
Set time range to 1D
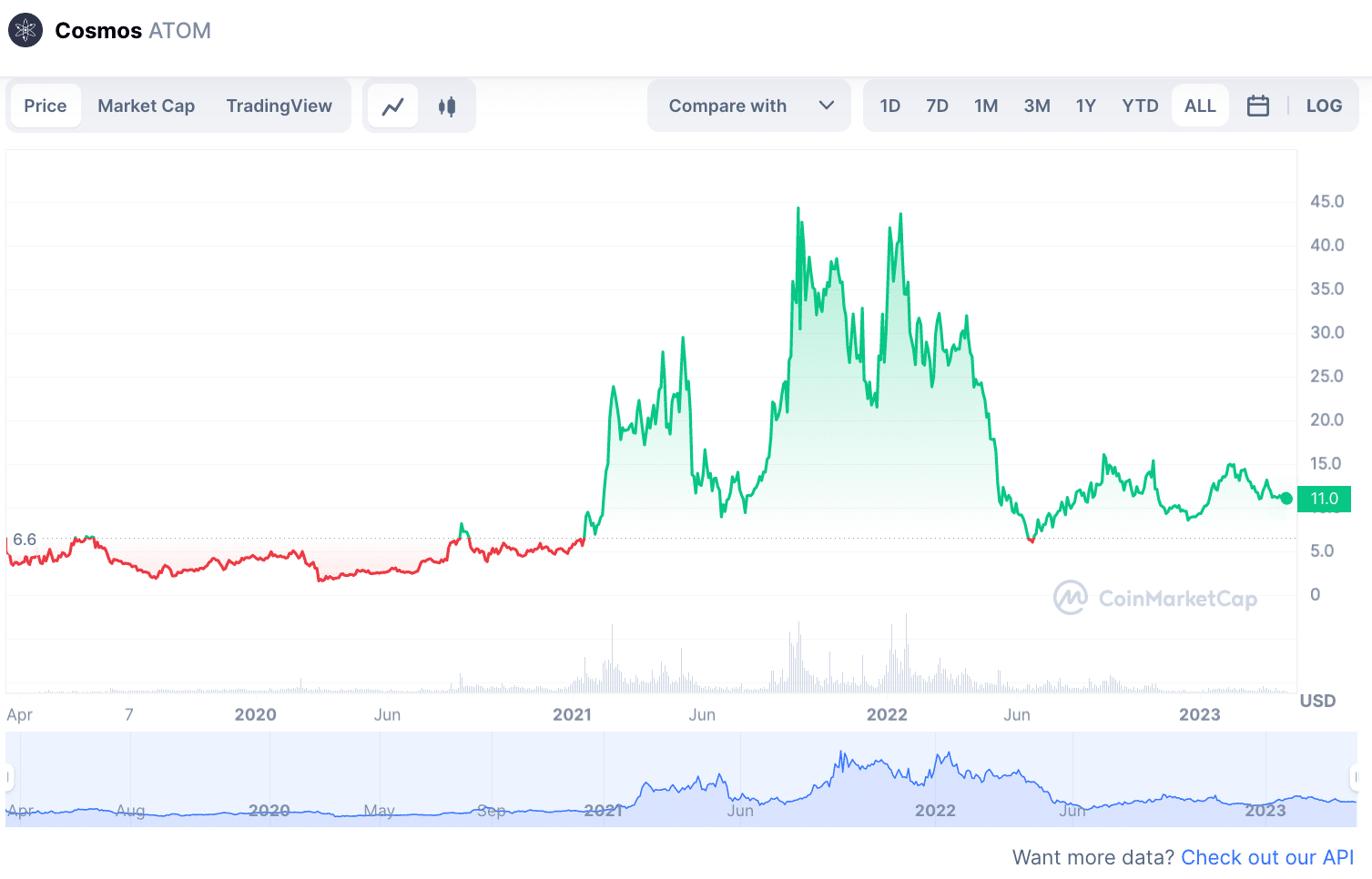[x=890, y=106]
